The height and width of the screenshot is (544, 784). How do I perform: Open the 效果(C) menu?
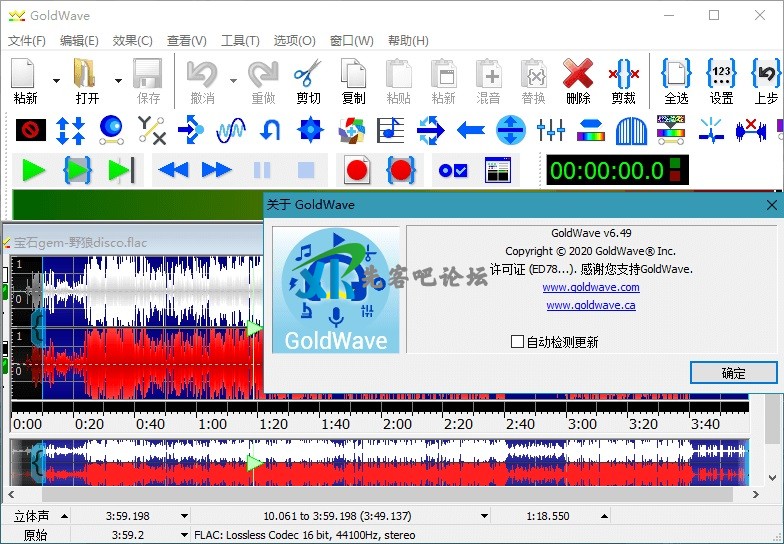point(132,41)
